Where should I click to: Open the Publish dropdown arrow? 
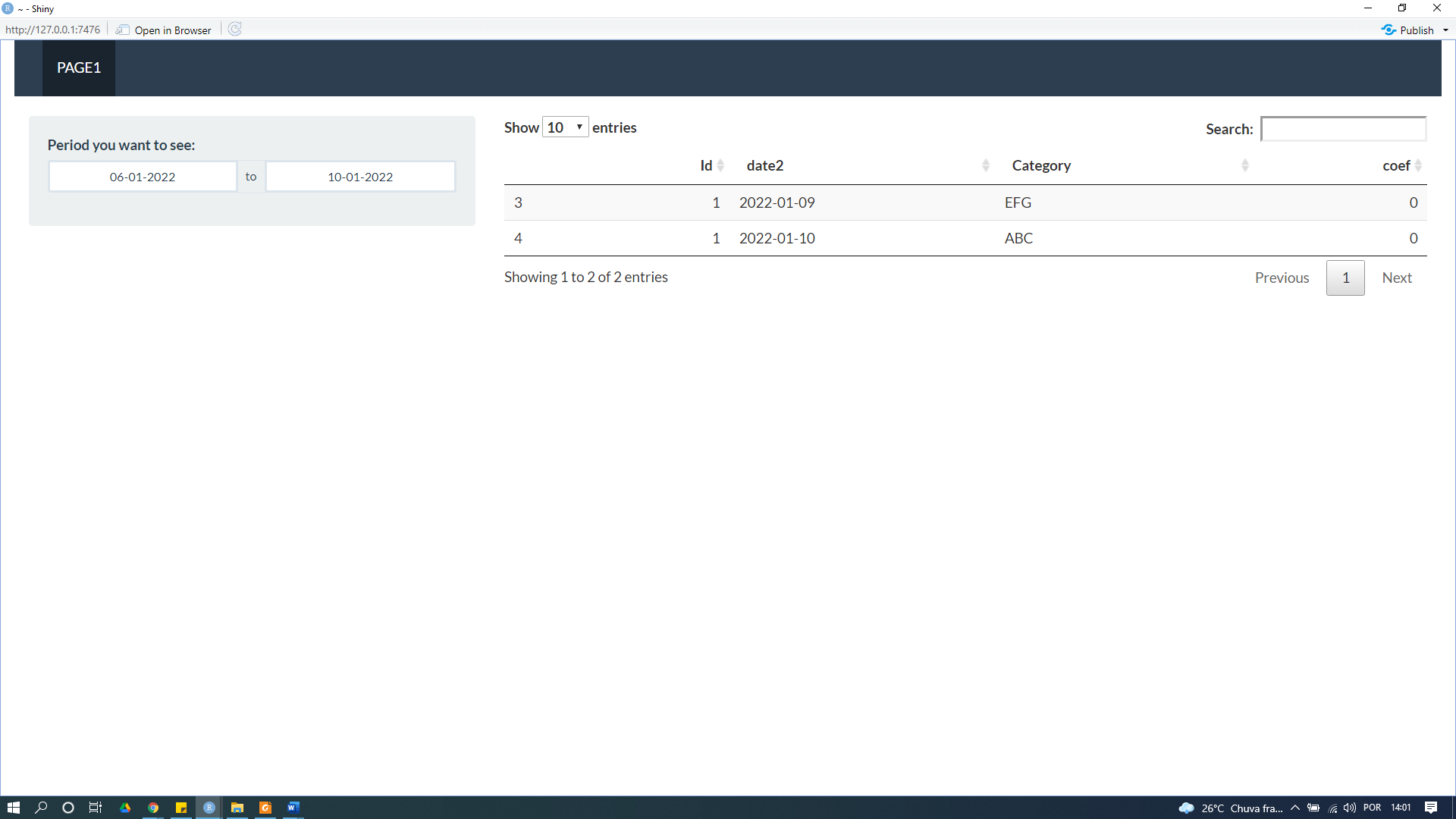pos(1446,30)
